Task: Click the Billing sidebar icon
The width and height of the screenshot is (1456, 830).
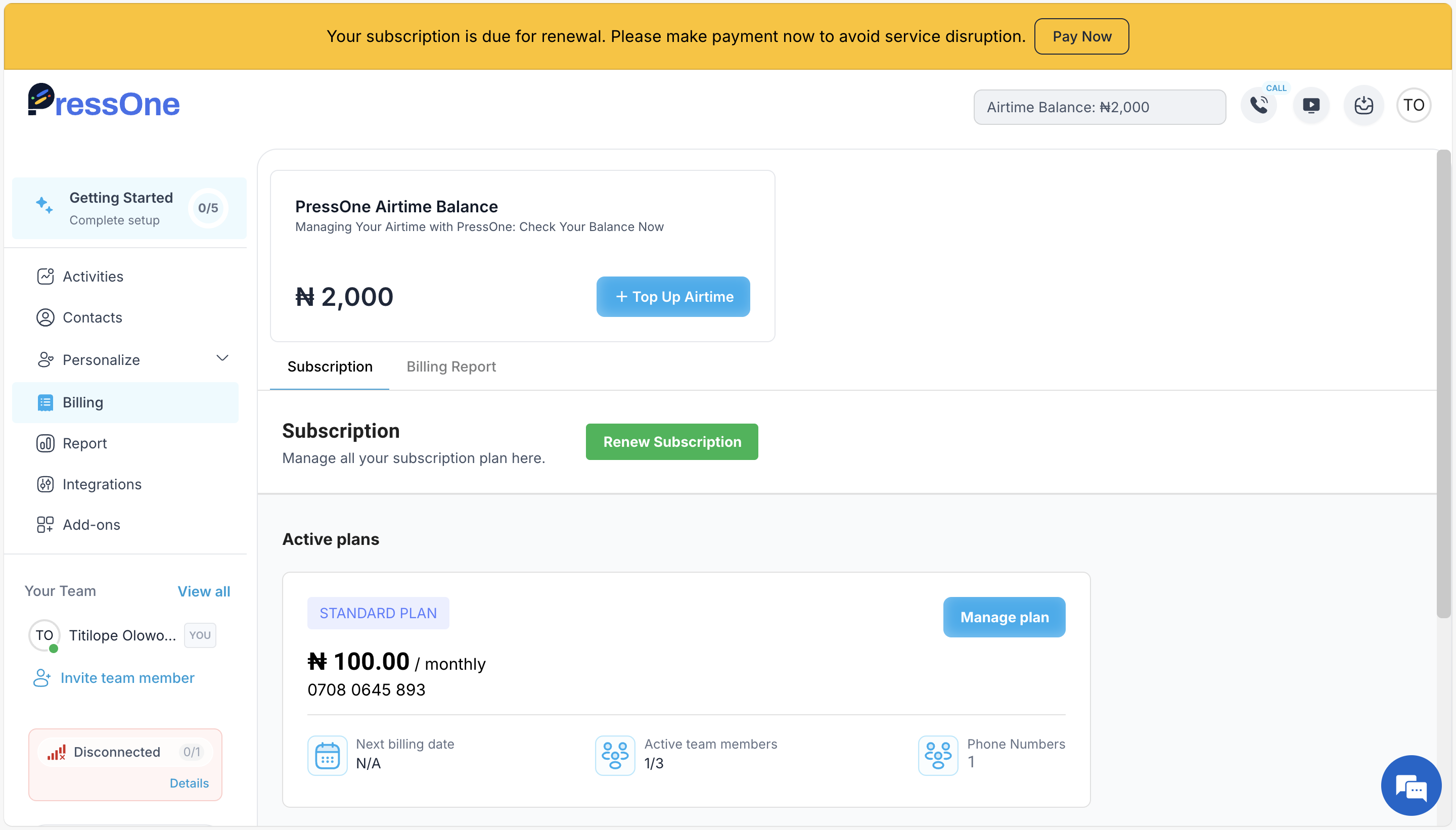Action: [x=45, y=402]
